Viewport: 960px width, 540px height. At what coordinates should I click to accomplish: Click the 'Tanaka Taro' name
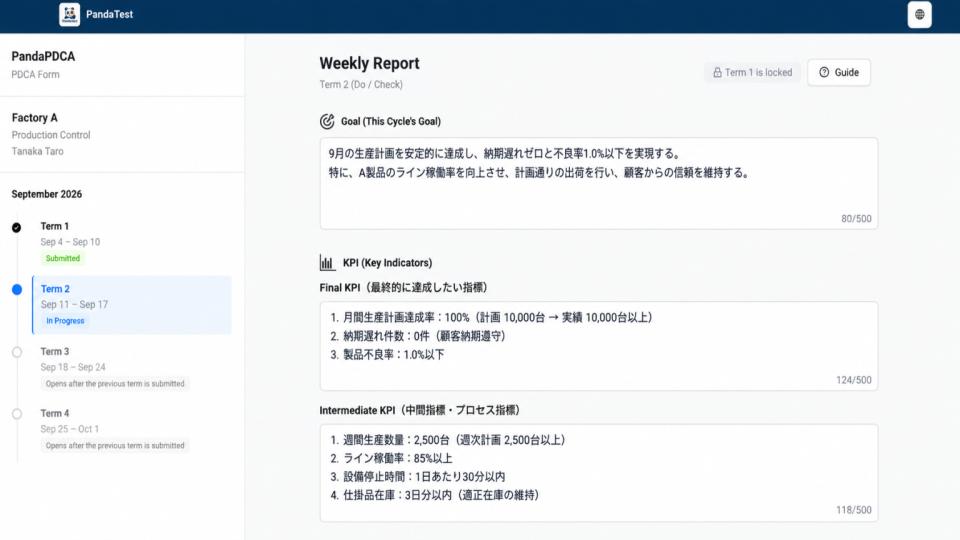point(37,151)
